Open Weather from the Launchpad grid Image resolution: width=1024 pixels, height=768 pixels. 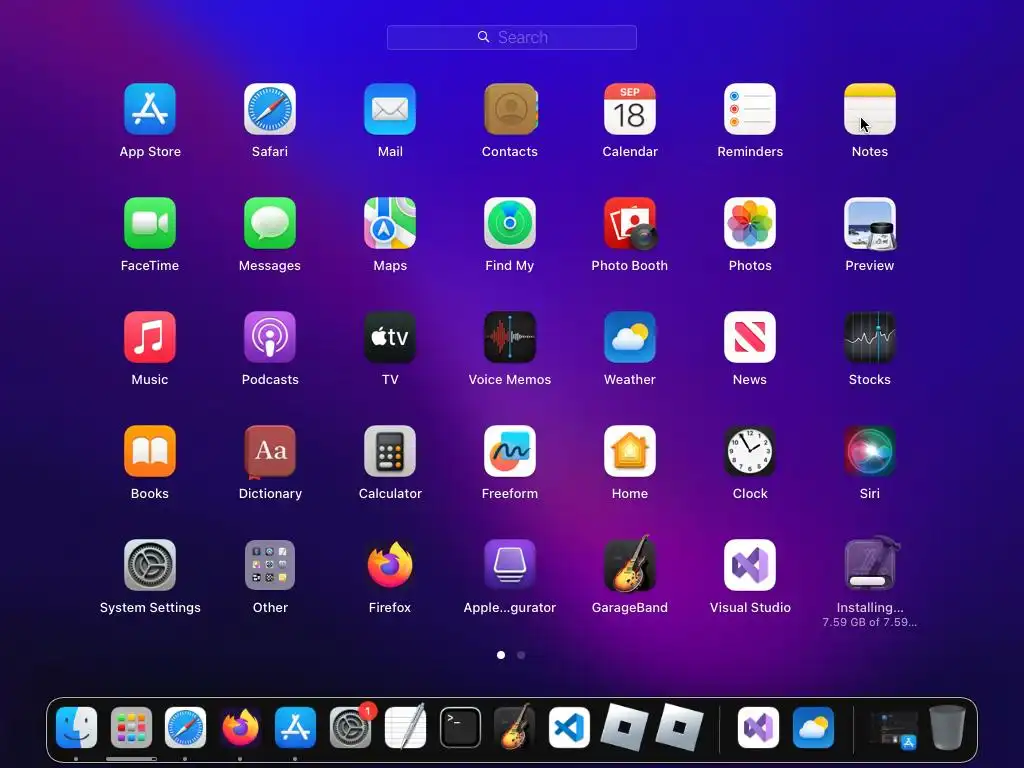tap(630, 337)
